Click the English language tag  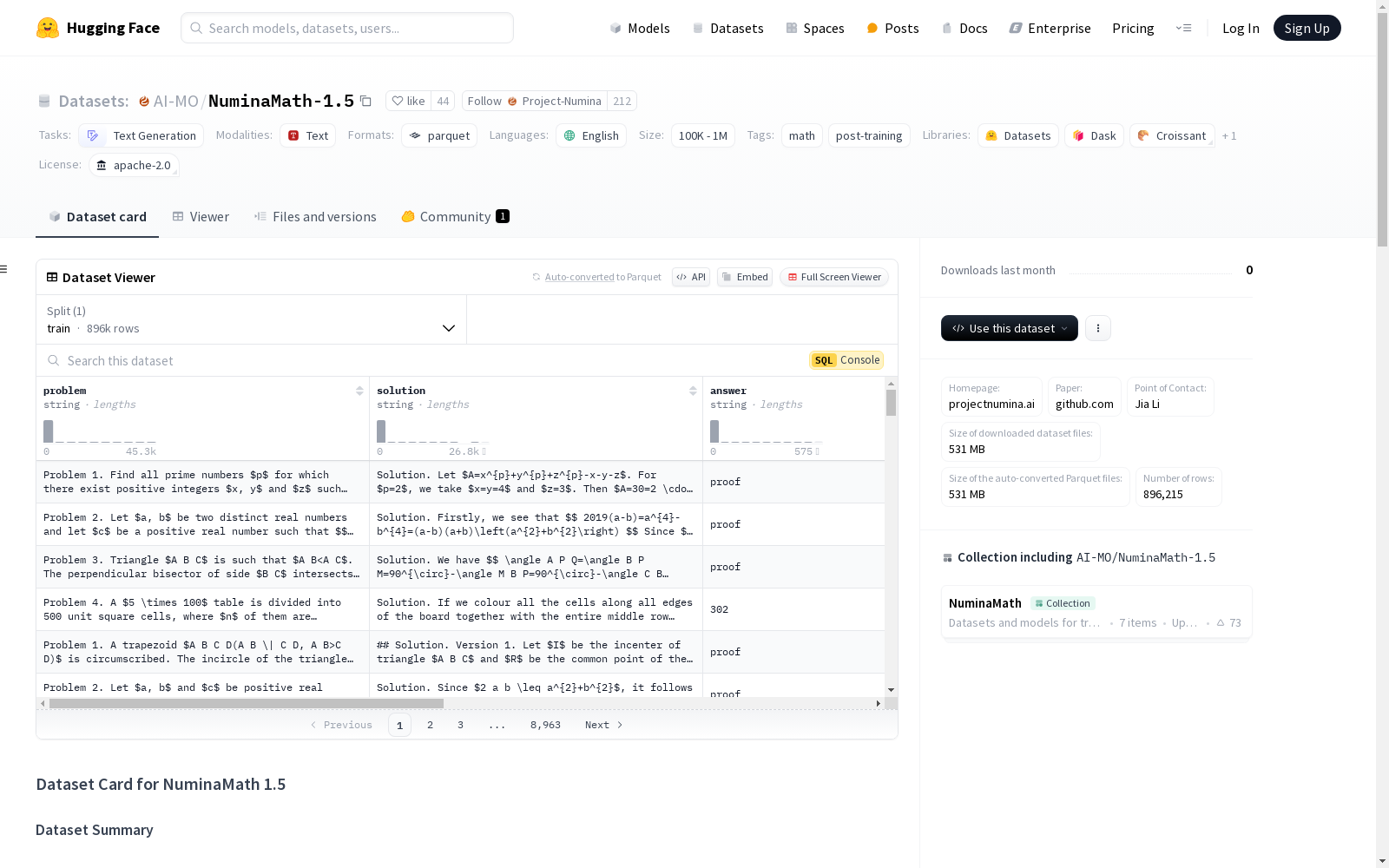click(x=591, y=135)
